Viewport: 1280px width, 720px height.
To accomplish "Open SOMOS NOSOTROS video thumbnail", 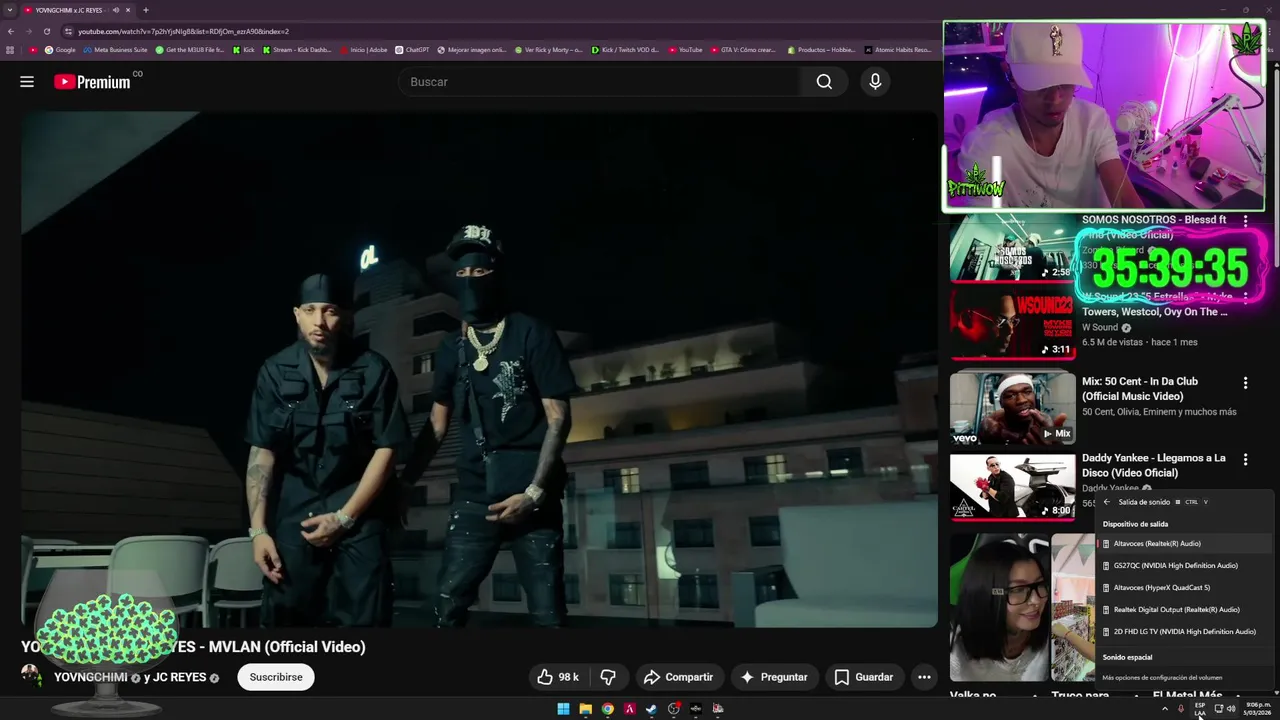I will coord(1012,247).
